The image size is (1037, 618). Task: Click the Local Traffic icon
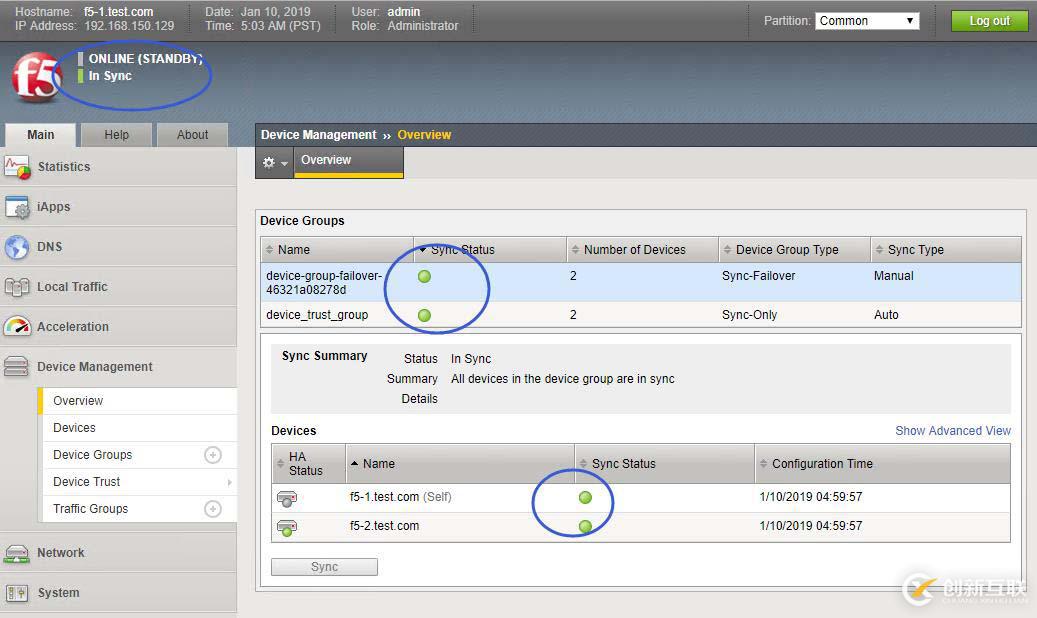point(17,287)
